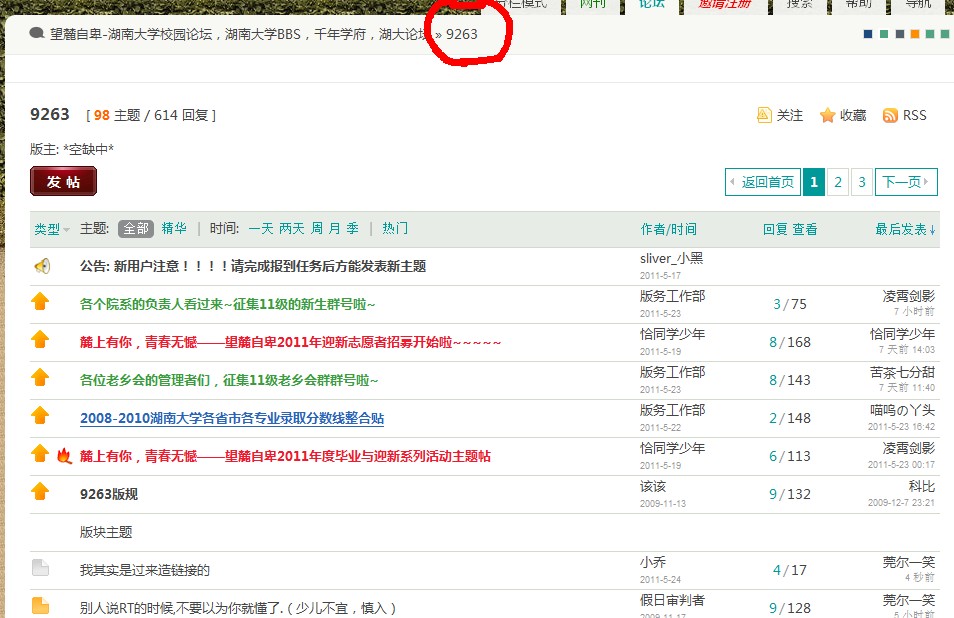Image resolution: width=954 pixels, height=618 pixels.
Task: Click the RSS feed icon
Action: [890, 116]
